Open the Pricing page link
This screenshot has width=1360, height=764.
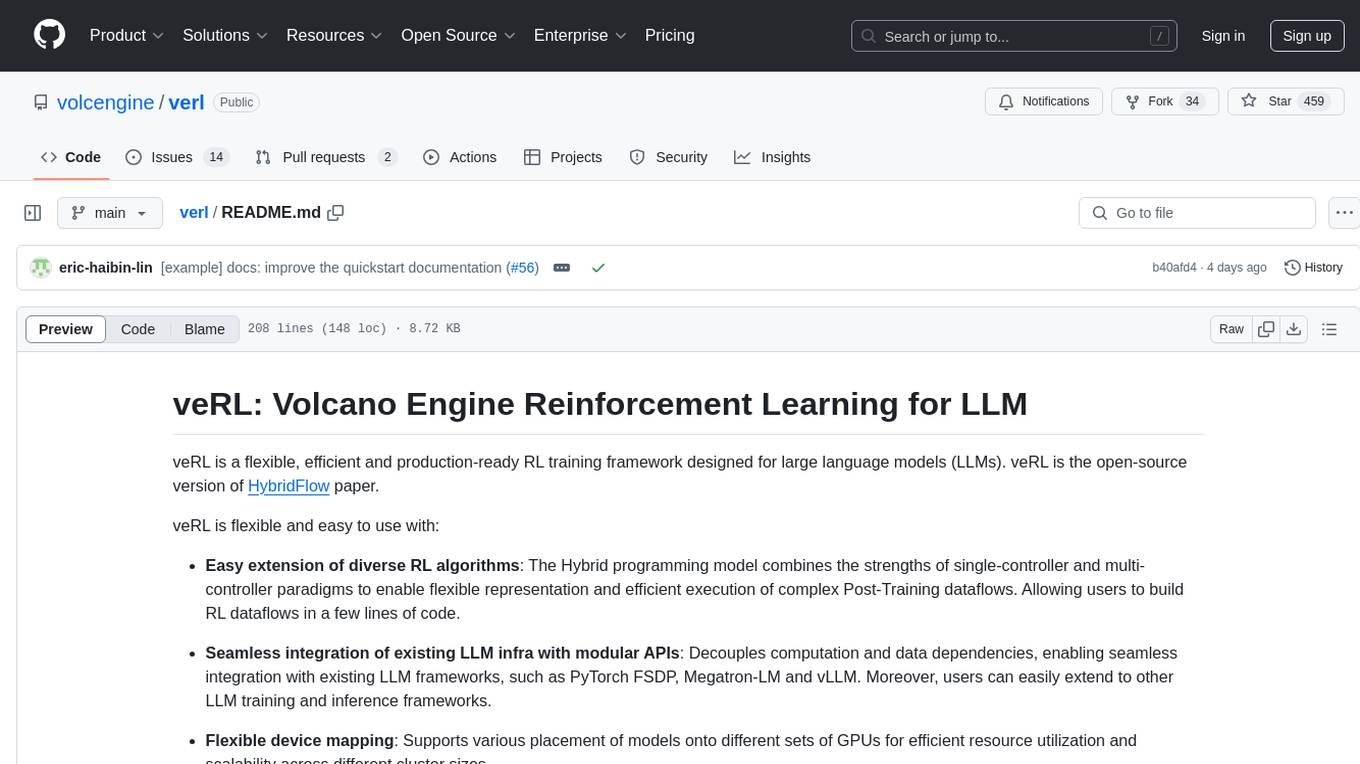click(670, 35)
